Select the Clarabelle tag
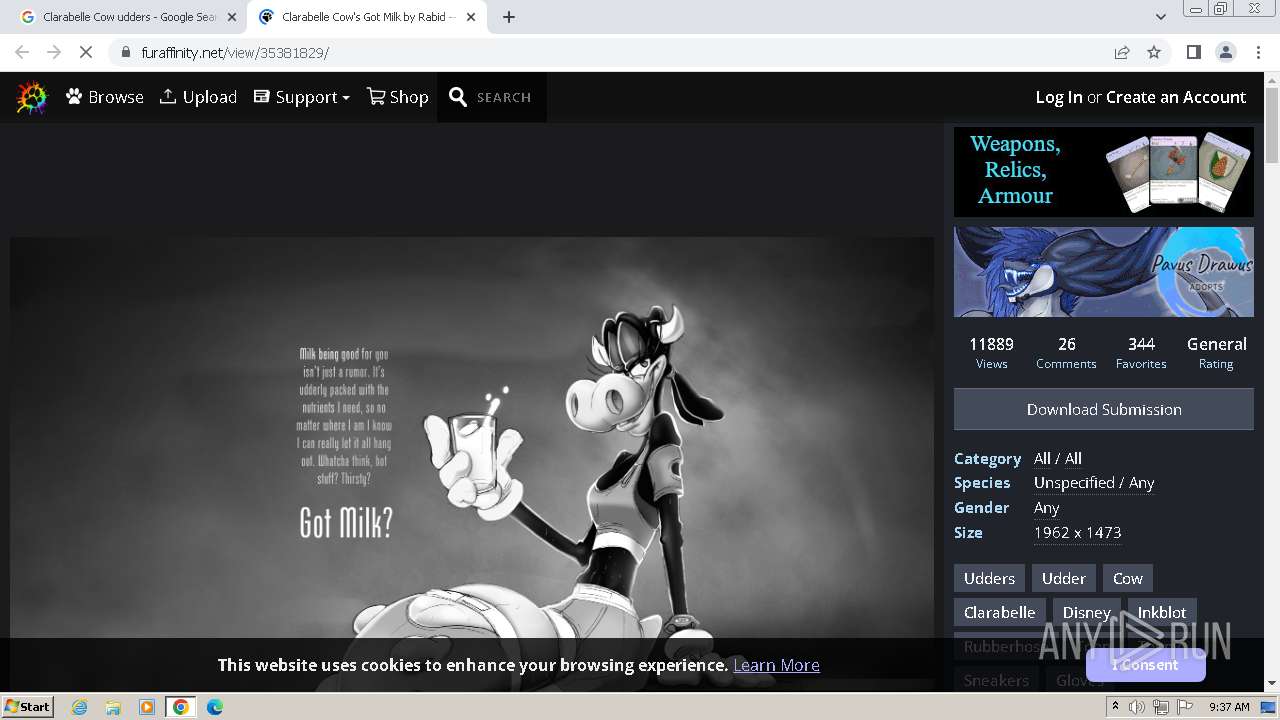 (999, 612)
